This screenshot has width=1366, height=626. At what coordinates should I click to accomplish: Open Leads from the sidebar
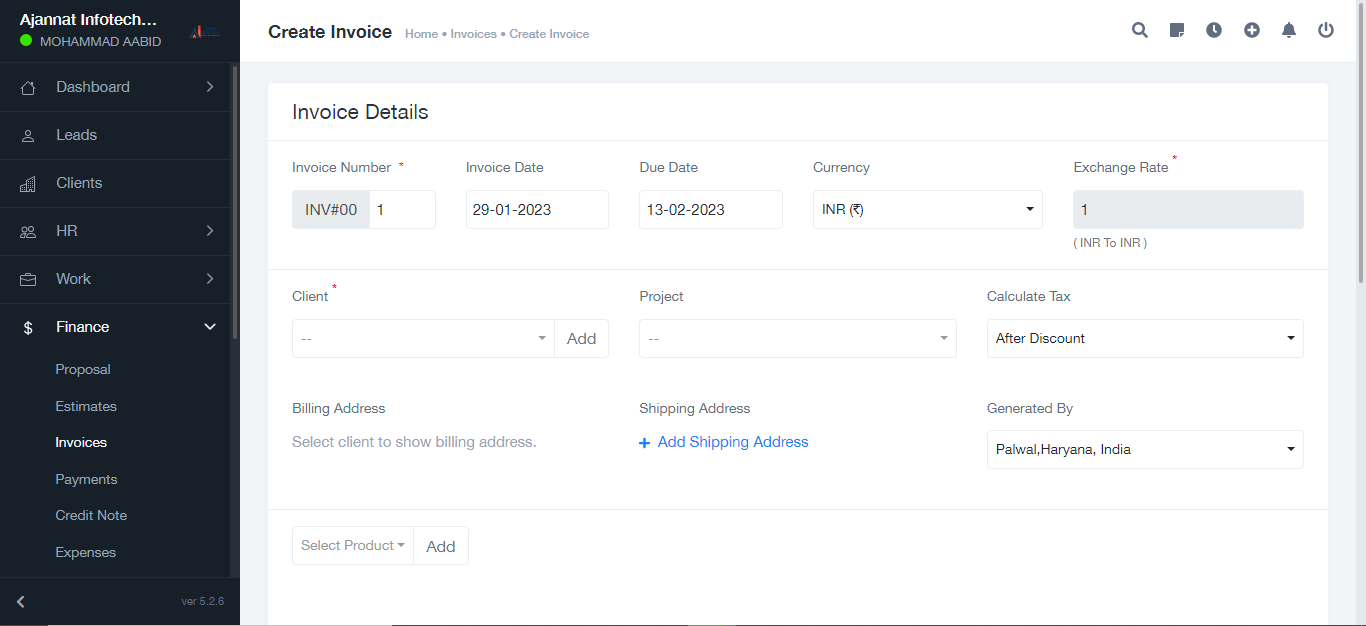pos(76,135)
